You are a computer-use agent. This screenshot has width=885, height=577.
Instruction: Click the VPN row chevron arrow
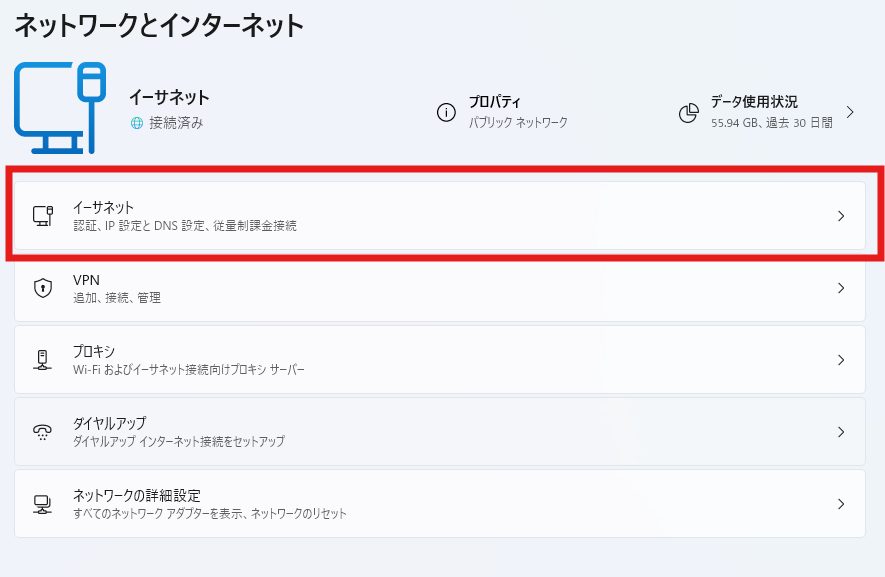tap(841, 288)
